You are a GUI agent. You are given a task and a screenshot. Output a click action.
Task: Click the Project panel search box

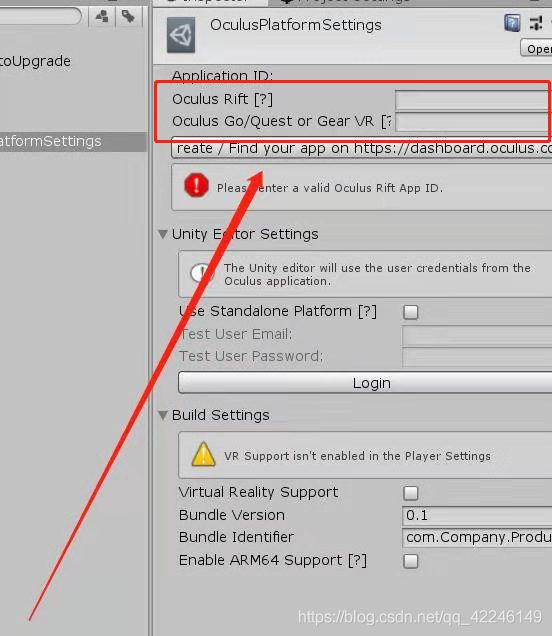(41, 17)
